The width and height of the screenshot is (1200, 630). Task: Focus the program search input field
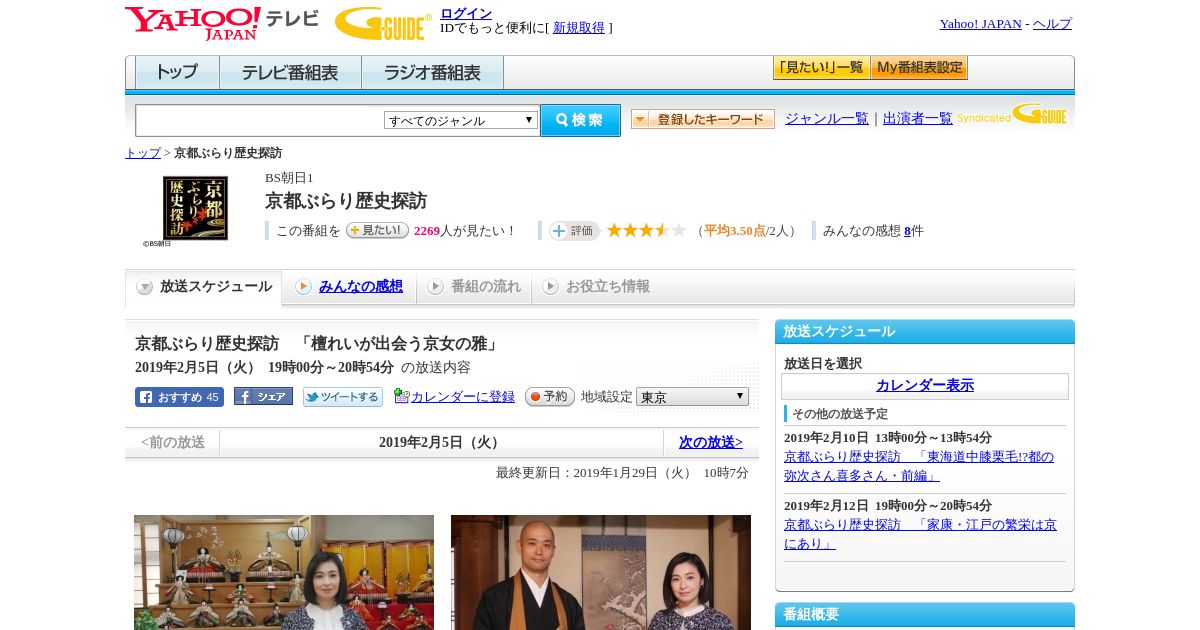(259, 120)
